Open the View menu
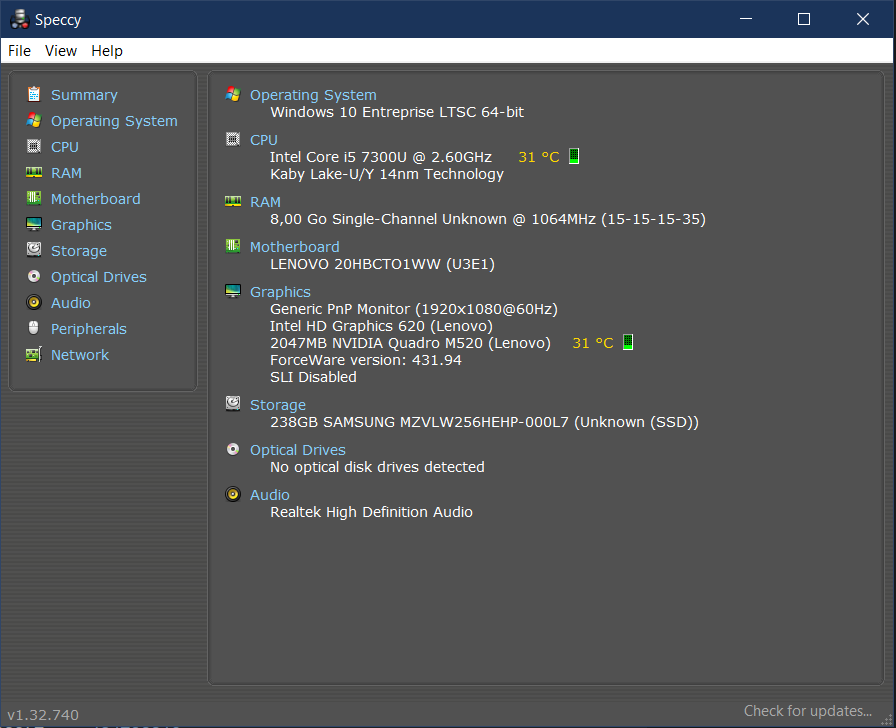The image size is (896, 728). [61, 51]
